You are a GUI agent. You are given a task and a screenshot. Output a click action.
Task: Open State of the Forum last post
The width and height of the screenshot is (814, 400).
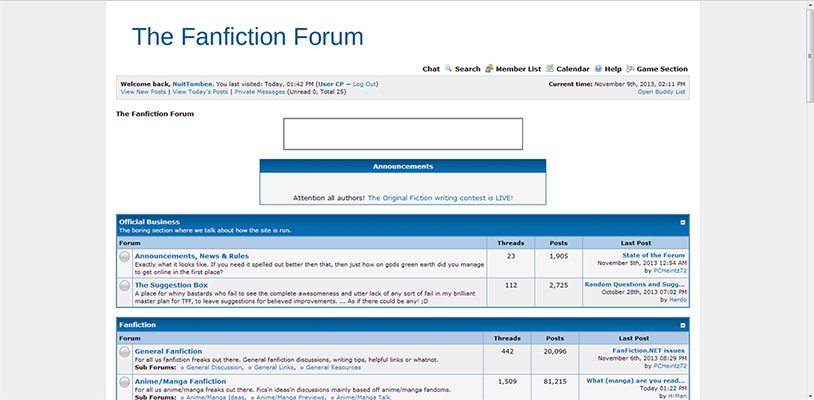[x=653, y=255]
